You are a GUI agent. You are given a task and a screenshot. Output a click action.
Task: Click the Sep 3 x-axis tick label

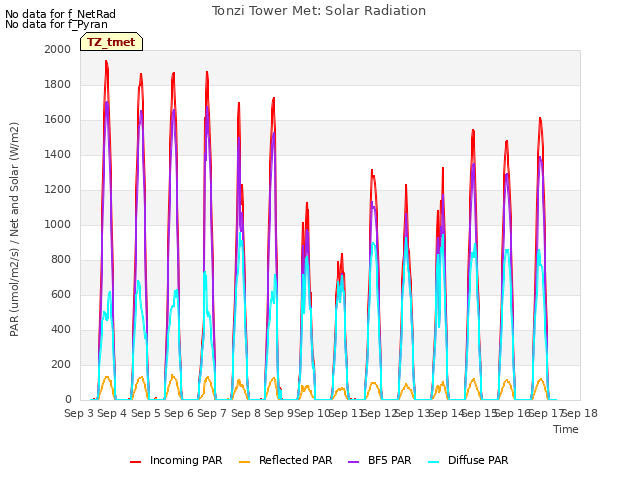point(79,413)
